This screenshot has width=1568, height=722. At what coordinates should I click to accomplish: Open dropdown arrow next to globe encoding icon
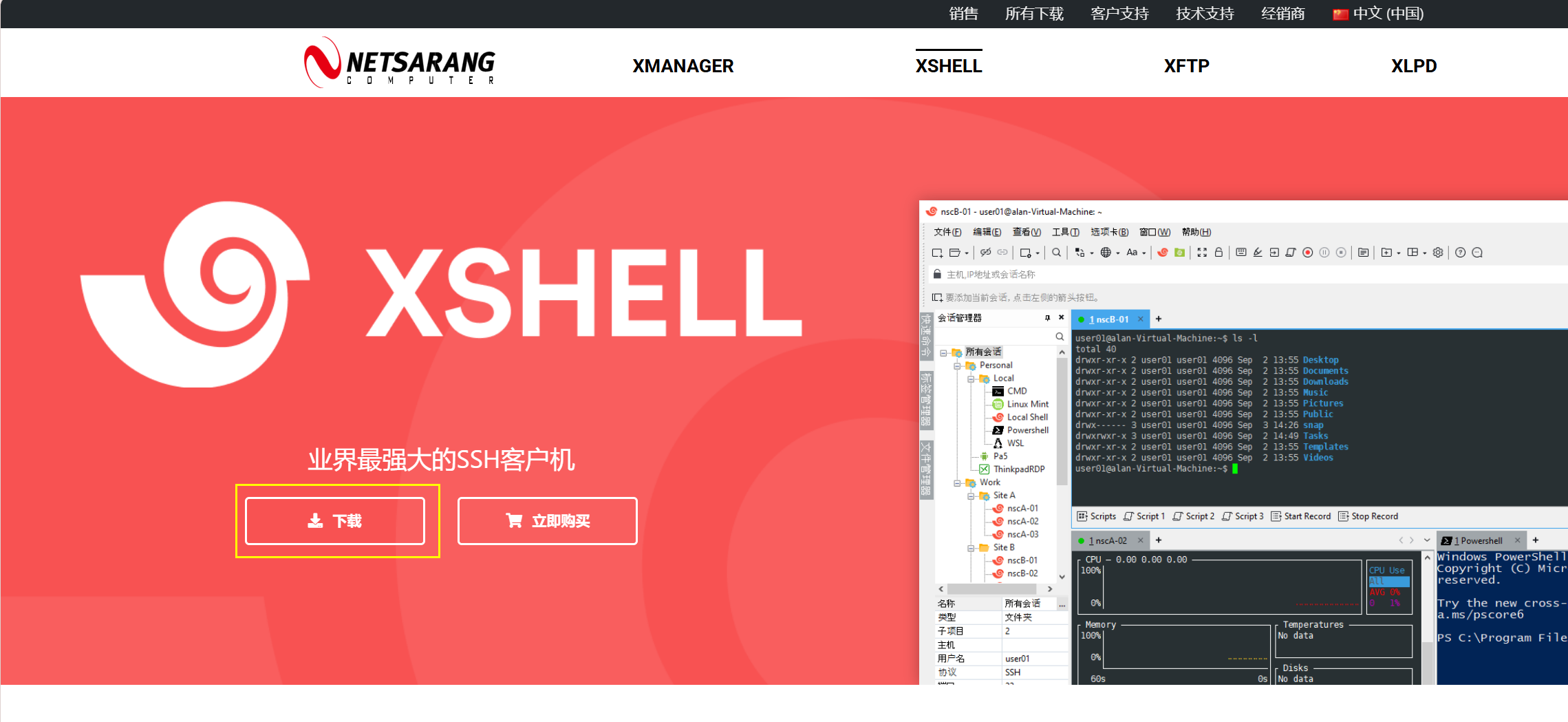tap(1118, 253)
